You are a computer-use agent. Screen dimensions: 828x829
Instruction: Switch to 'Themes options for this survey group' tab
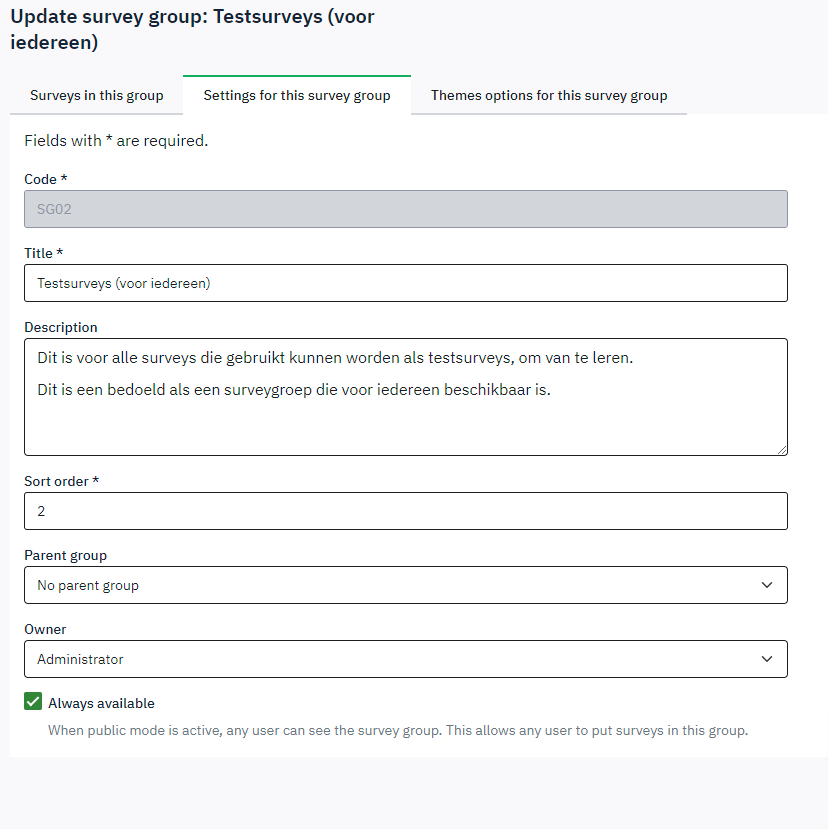point(548,96)
